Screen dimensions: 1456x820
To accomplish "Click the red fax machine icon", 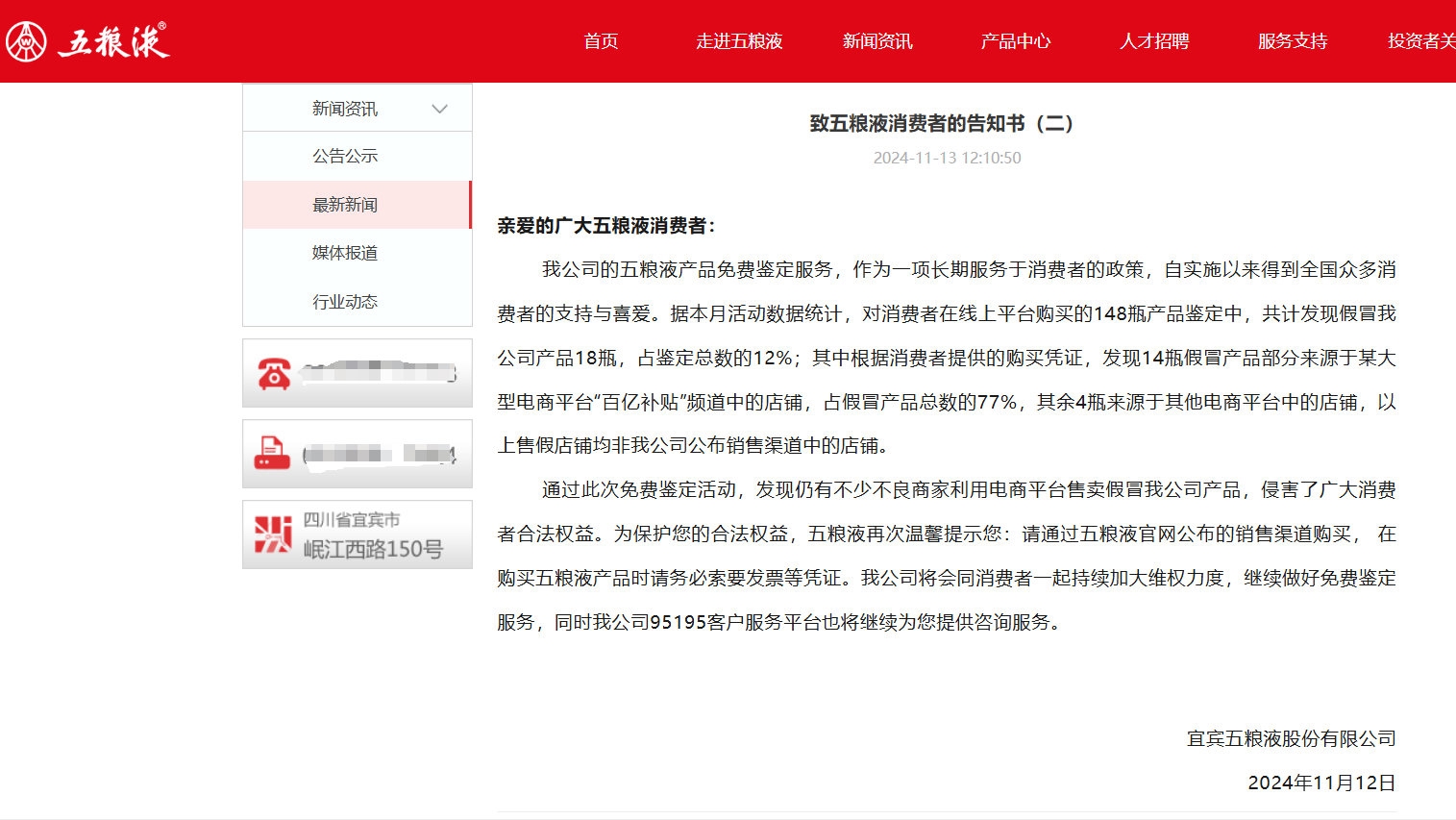I will pyautogui.click(x=272, y=453).
